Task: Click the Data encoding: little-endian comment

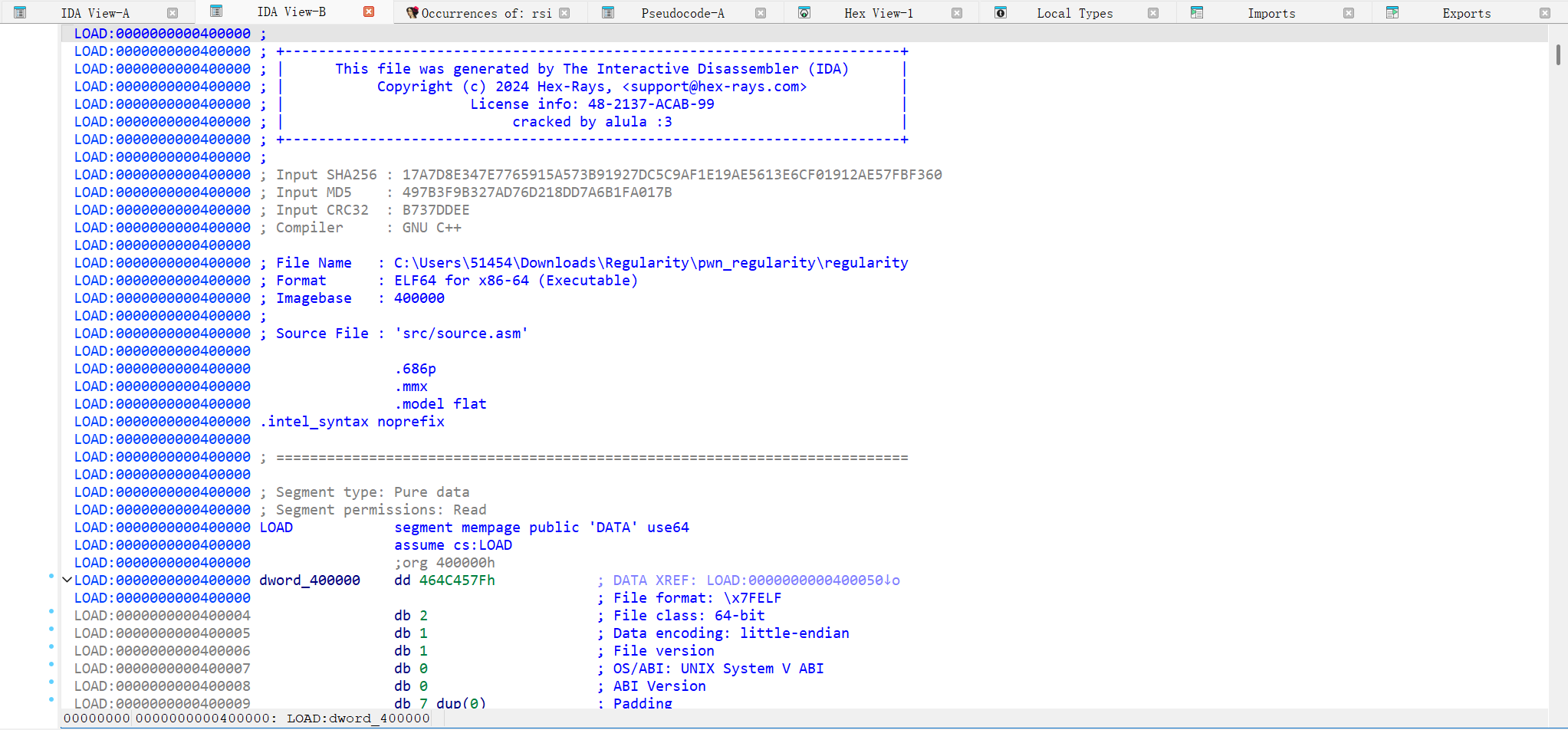Action: tap(723, 633)
